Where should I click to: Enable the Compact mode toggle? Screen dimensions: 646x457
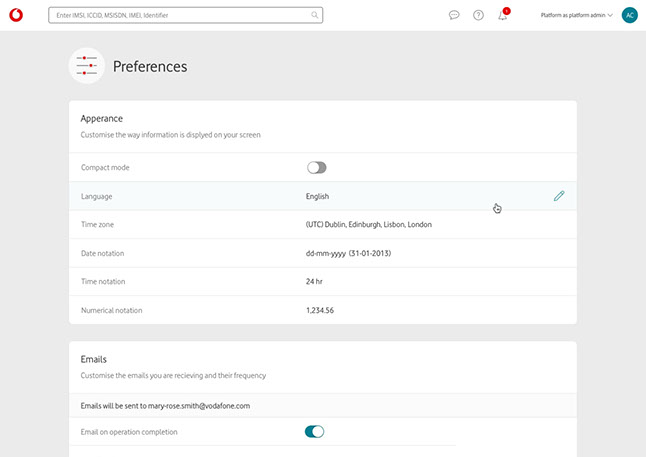click(x=316, y=167)
